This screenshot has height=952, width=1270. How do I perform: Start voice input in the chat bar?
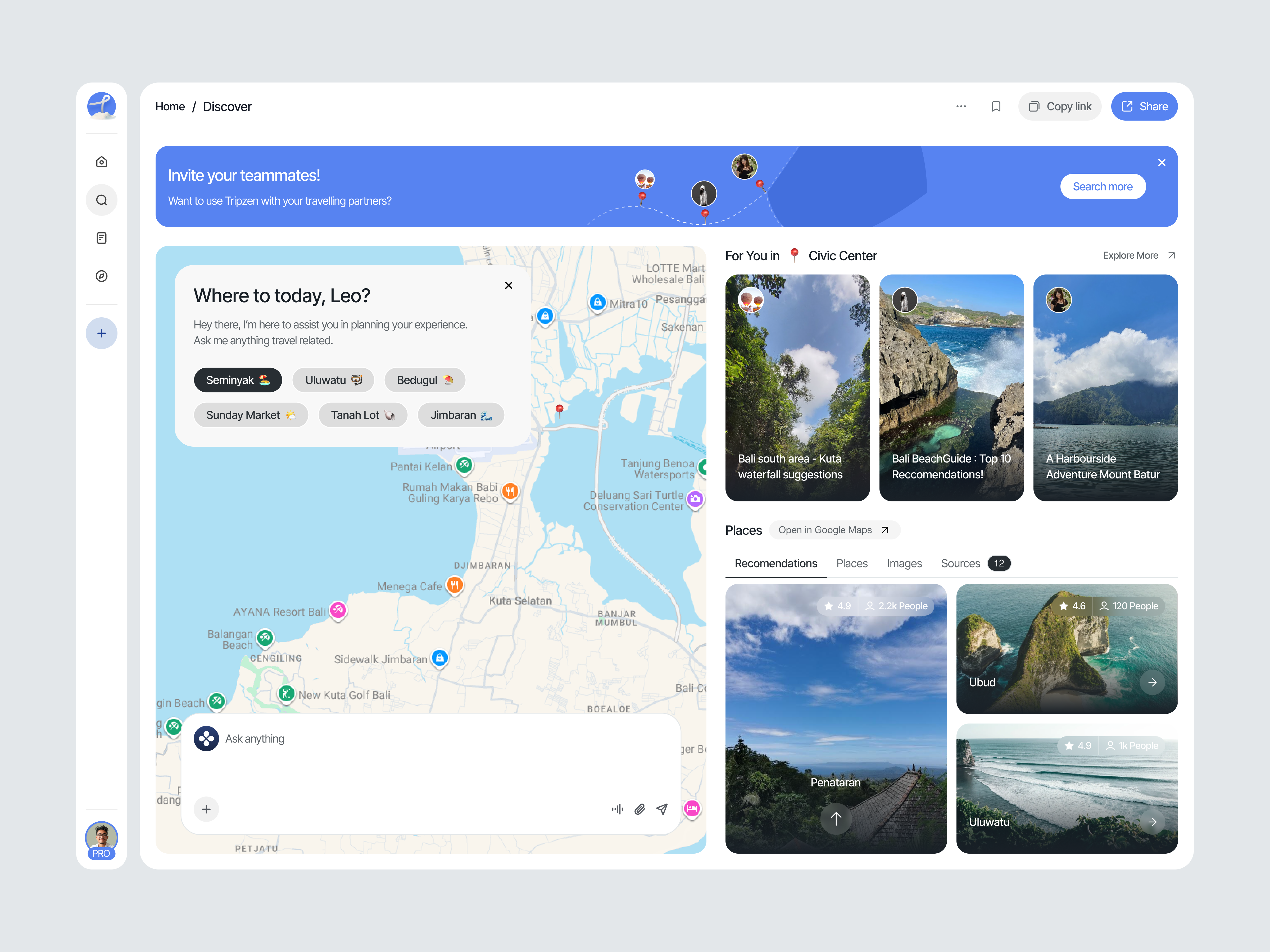coord(617,809)
